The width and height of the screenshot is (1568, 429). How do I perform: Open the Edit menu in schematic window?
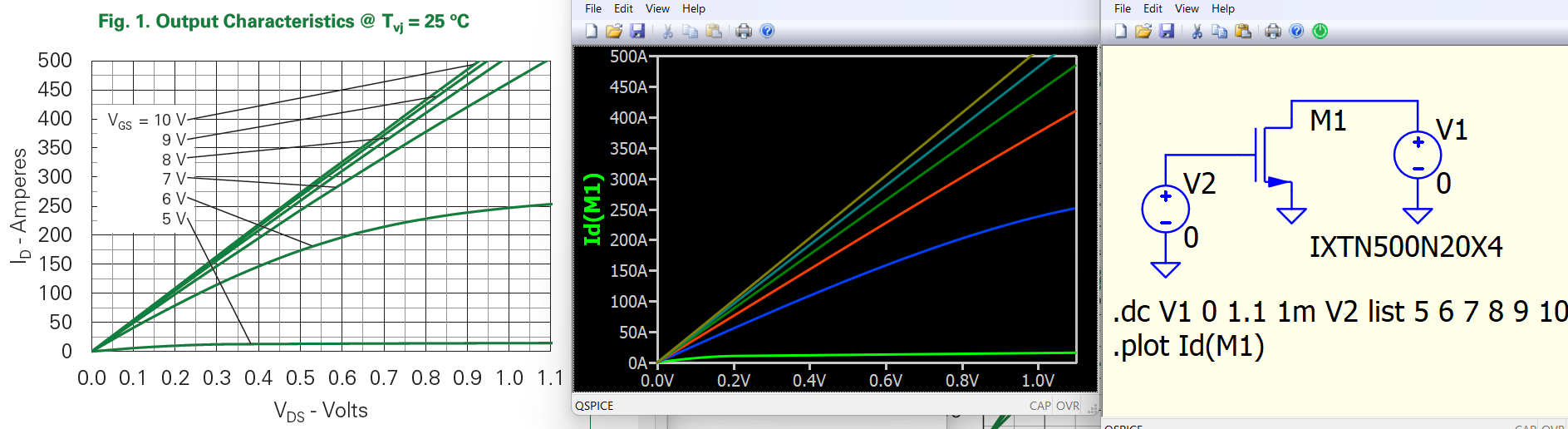pos(1153,8)
